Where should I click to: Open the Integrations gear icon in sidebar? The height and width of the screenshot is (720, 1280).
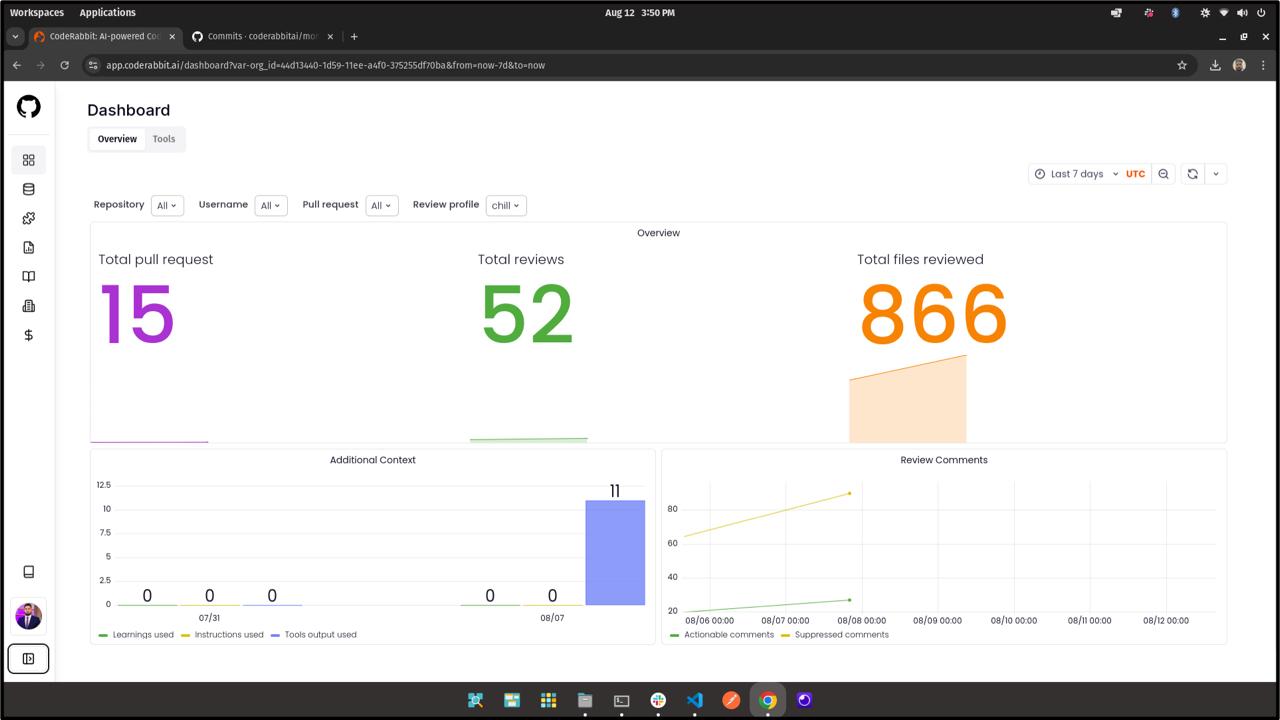click(28, 218)
